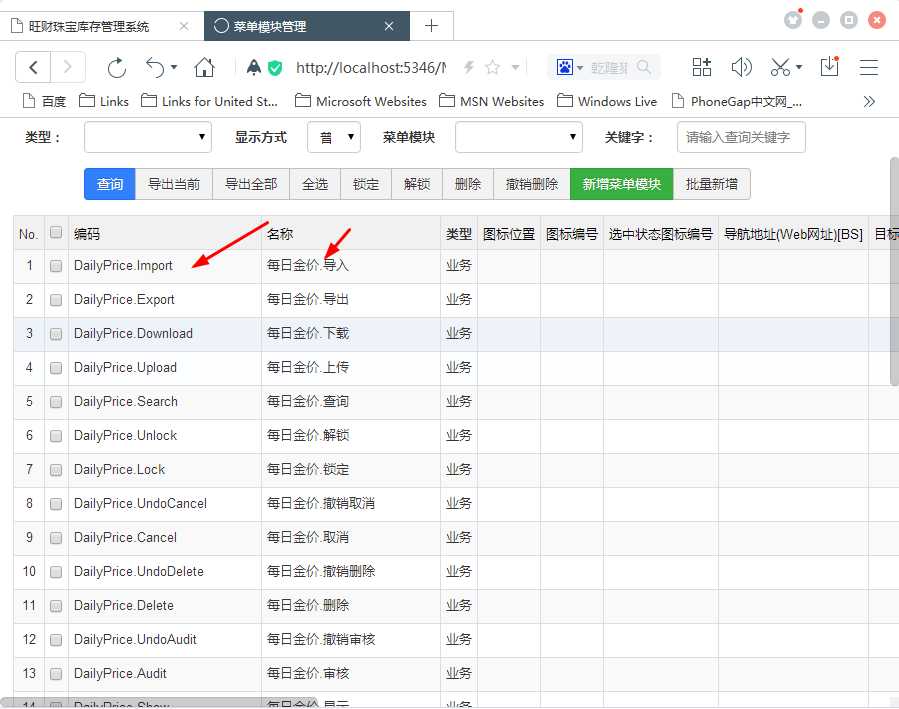Open the 百度 bookmark

[45, 101]
